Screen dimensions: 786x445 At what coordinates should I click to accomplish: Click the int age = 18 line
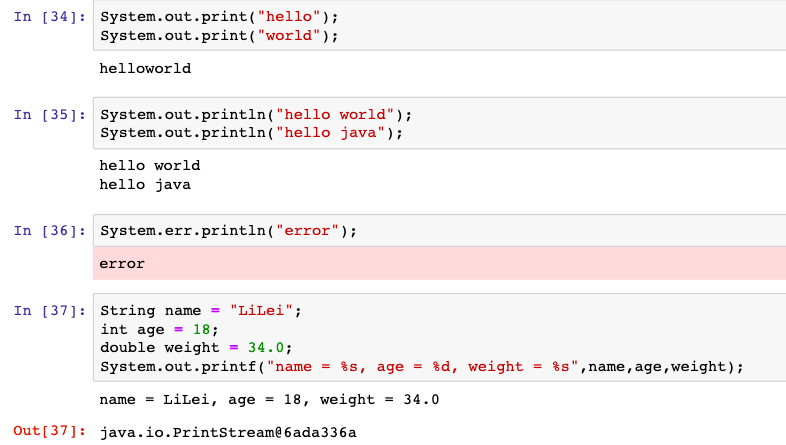point(159,329)
